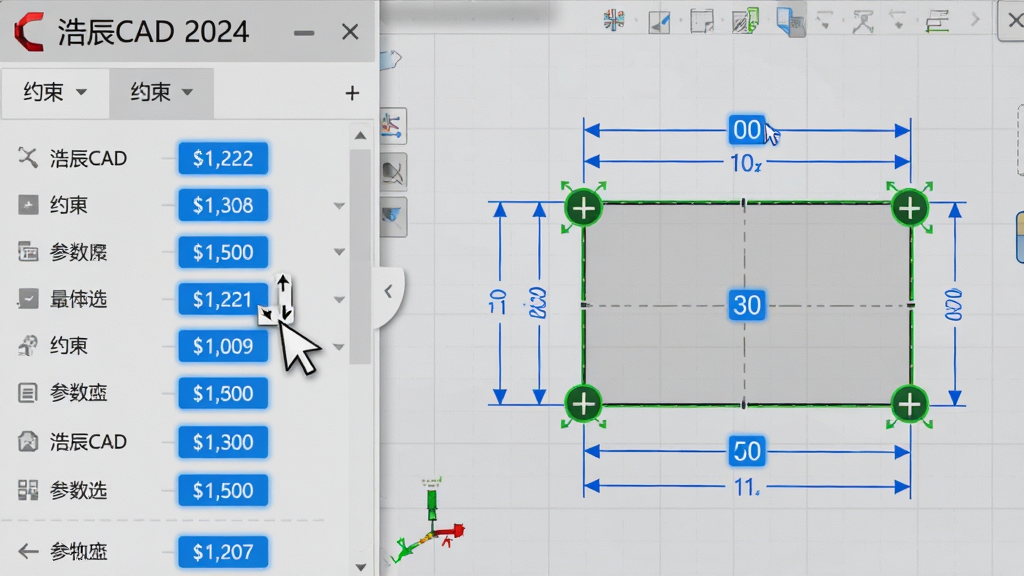Click the gray crossed-legs figure icon in toolbar
This screenshot has height=576, width=1024.
point(863,22)
